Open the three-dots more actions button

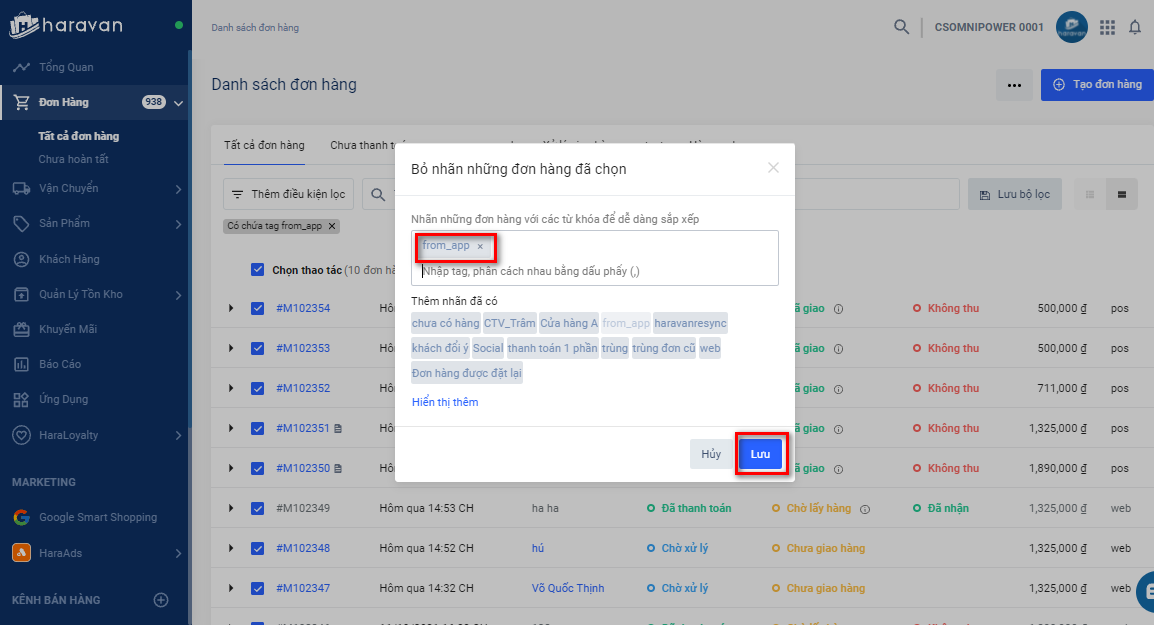point(1014,85)
